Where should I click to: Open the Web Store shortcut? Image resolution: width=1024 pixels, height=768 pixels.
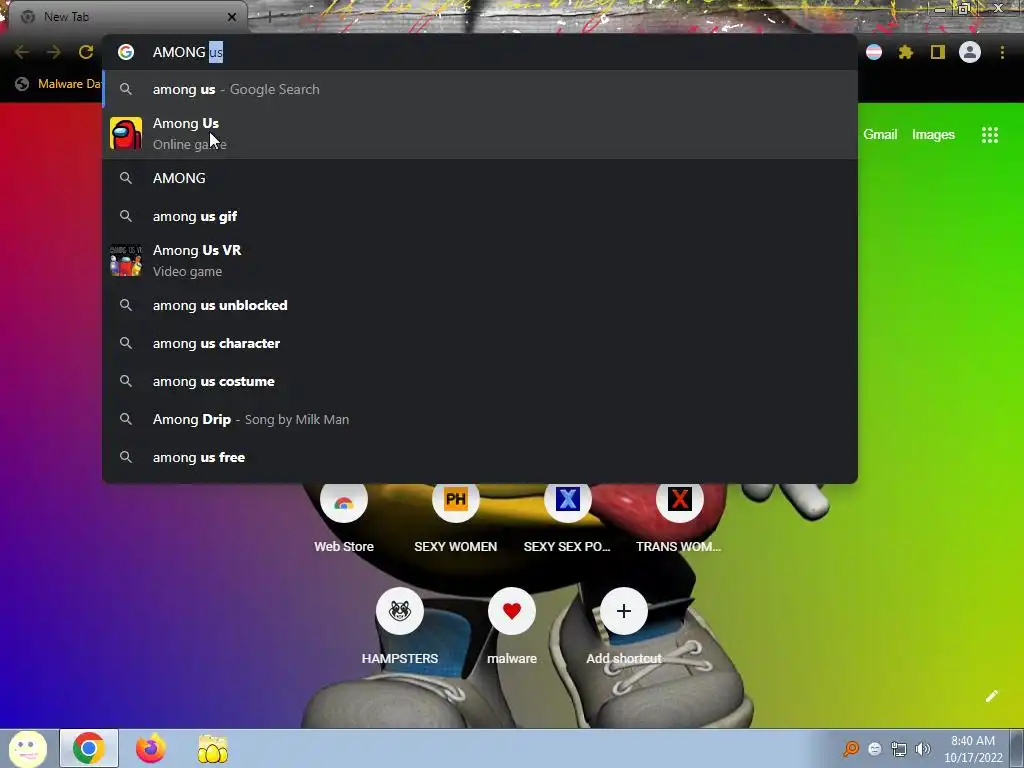coord(344,519)
